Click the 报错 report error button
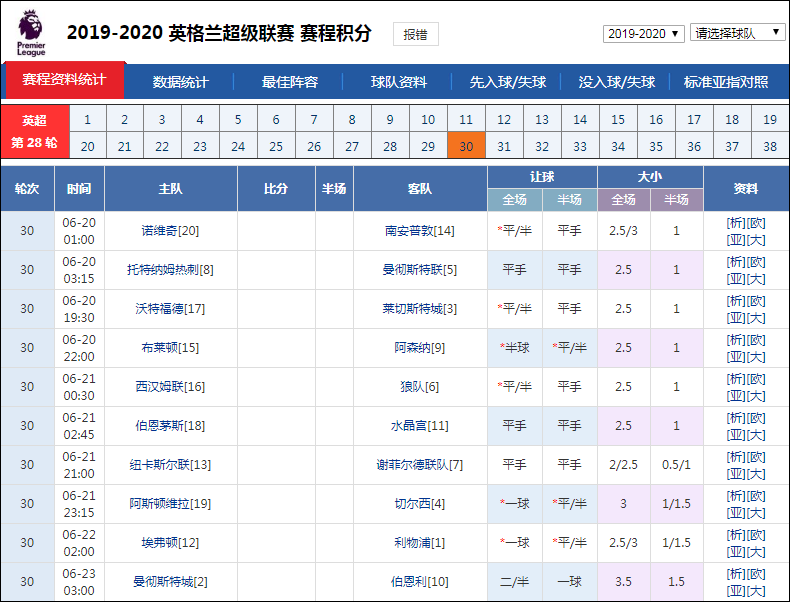 coord(416,34)
